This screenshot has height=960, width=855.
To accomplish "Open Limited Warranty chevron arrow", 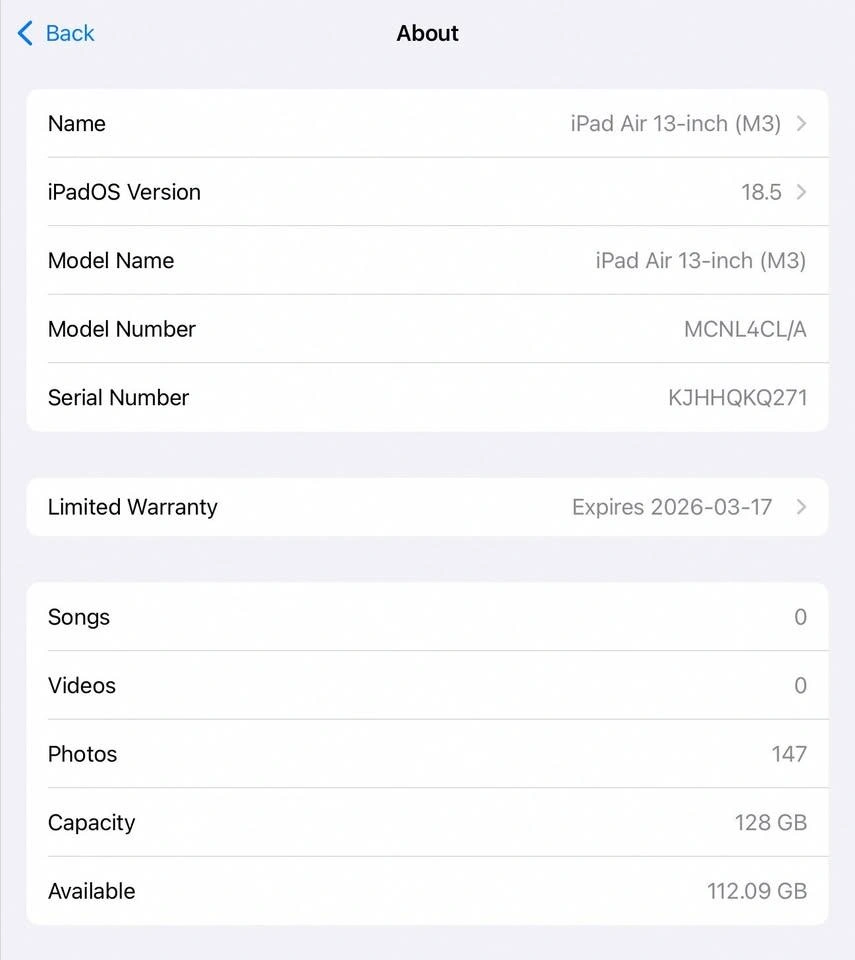I will pos(801,507).
